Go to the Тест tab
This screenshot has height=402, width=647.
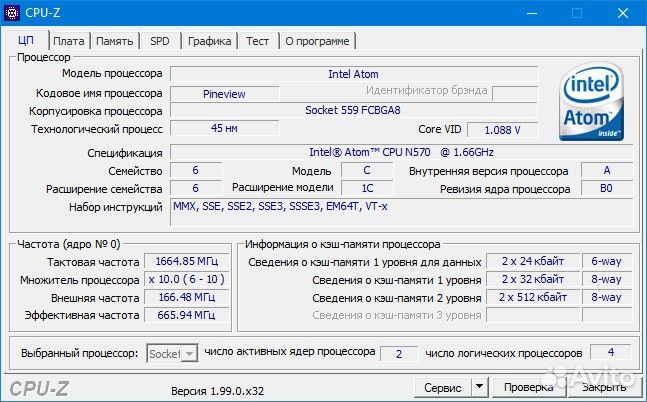pyautogui.click(x=257, y=41)
